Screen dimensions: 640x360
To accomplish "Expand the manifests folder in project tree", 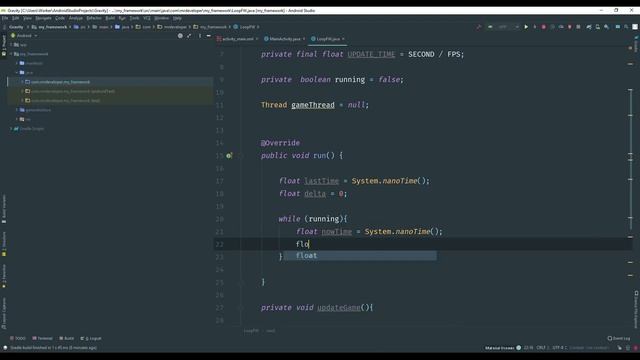I will click(17, 63).
